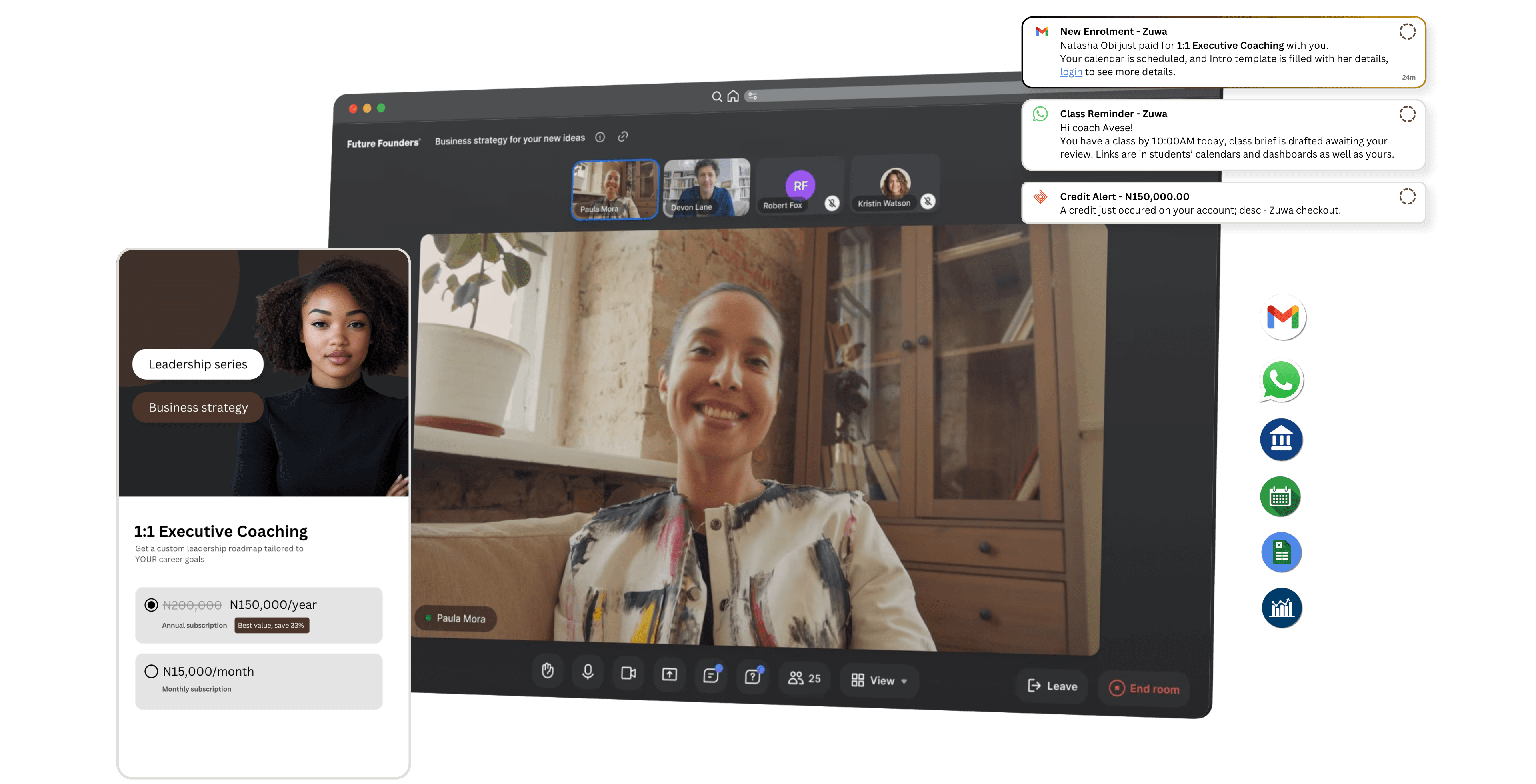Open the spreadsheet integration icon
The height and width of the screenshot is (784, 1536).
pos(1281,552)
